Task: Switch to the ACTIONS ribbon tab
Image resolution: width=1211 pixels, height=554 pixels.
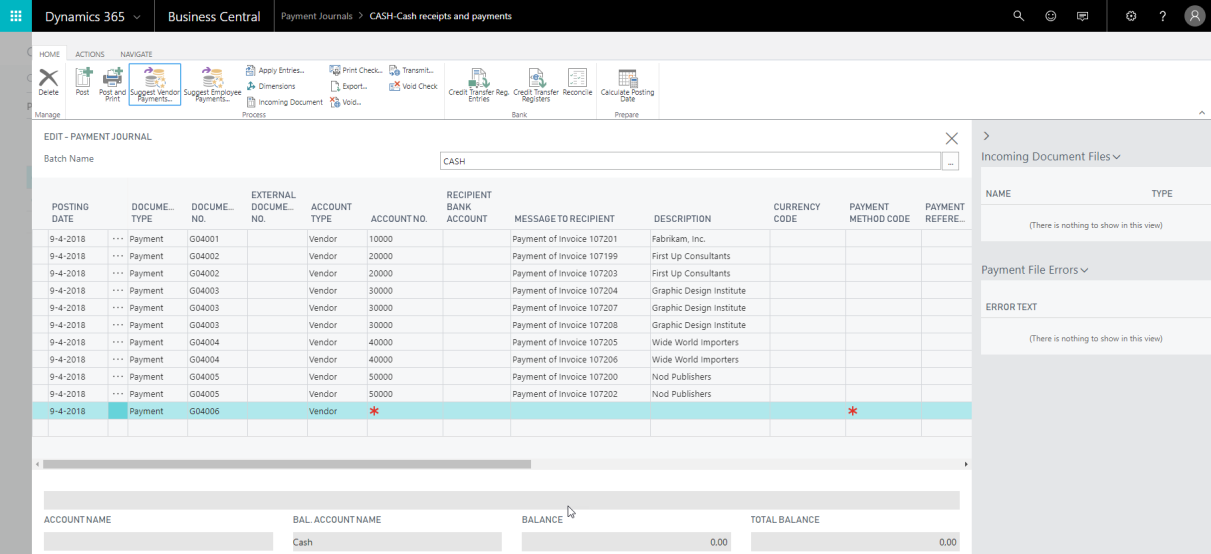Action: 90,54
